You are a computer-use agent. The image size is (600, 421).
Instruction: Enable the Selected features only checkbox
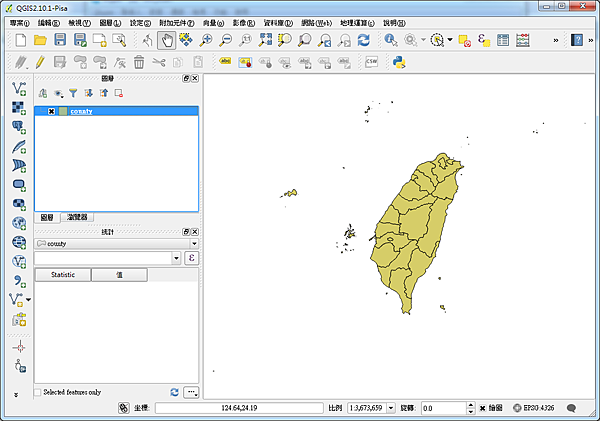point(39,392)
